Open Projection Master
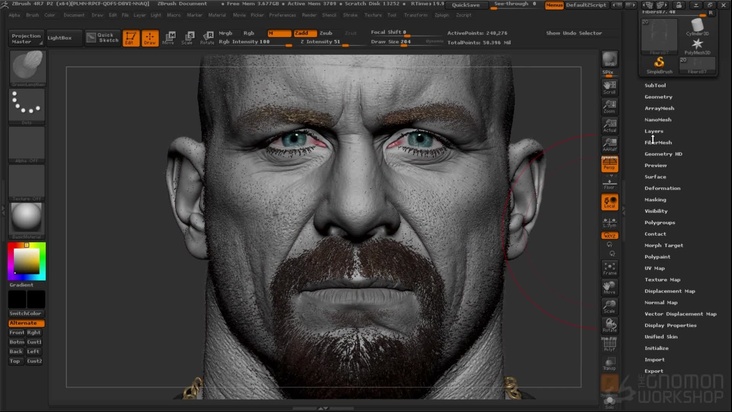Image resolution: width=732 pixels, height=412 pixels. (26, 38)
